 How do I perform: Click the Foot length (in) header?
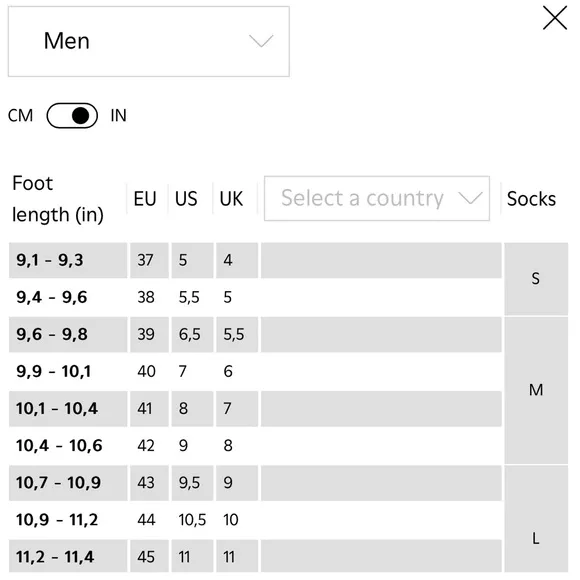[58, 199]
